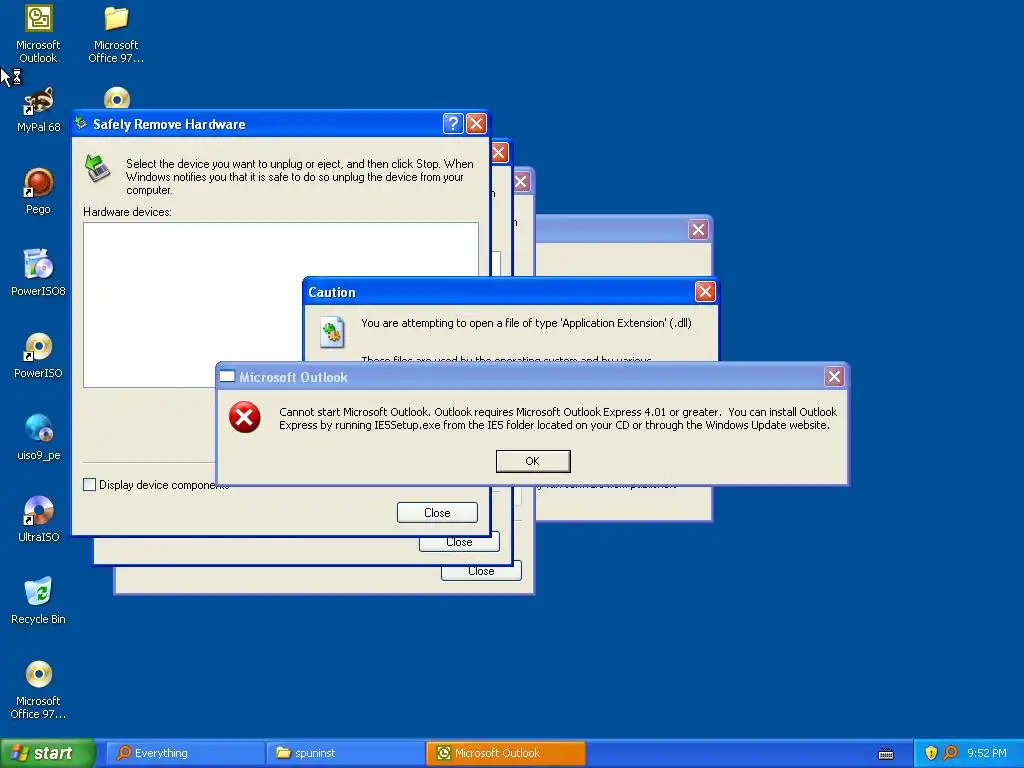Image resolution: width=1024 pixels, height=768 pixels.
Task: Open the Everything magnifier tray icon
Action: [951, 753]
